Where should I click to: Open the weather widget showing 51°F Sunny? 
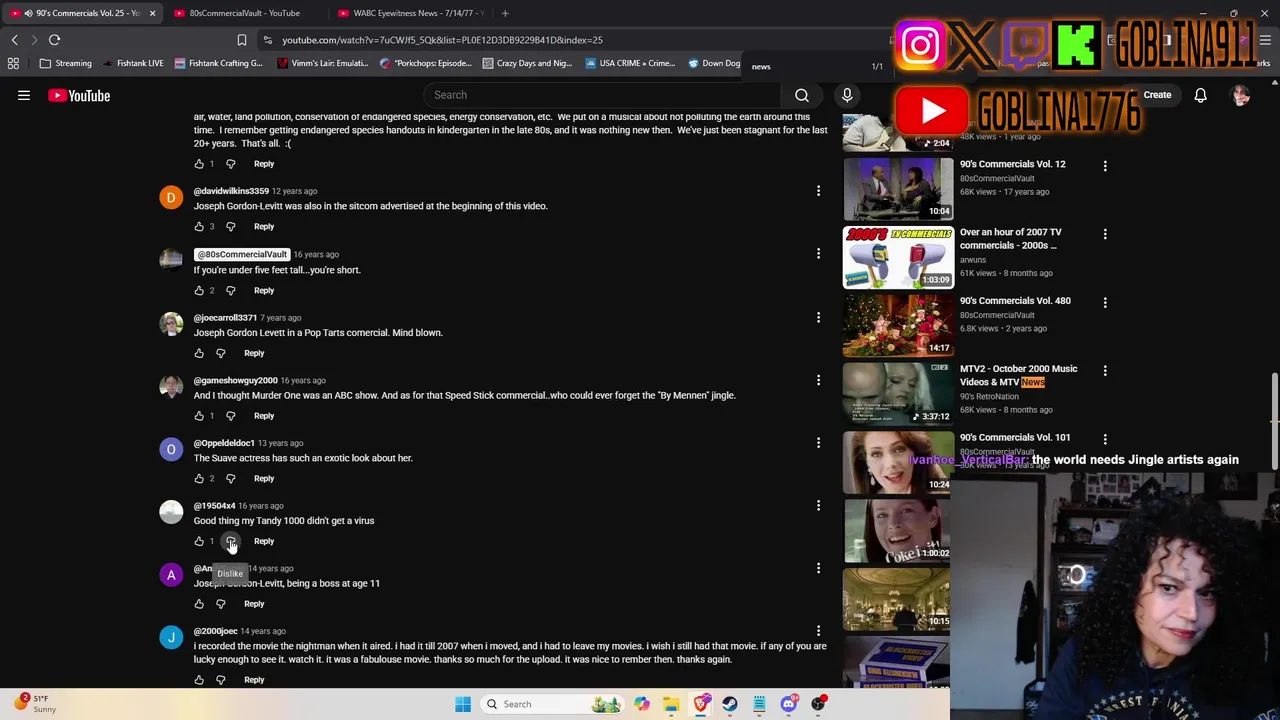pos(35,704)
